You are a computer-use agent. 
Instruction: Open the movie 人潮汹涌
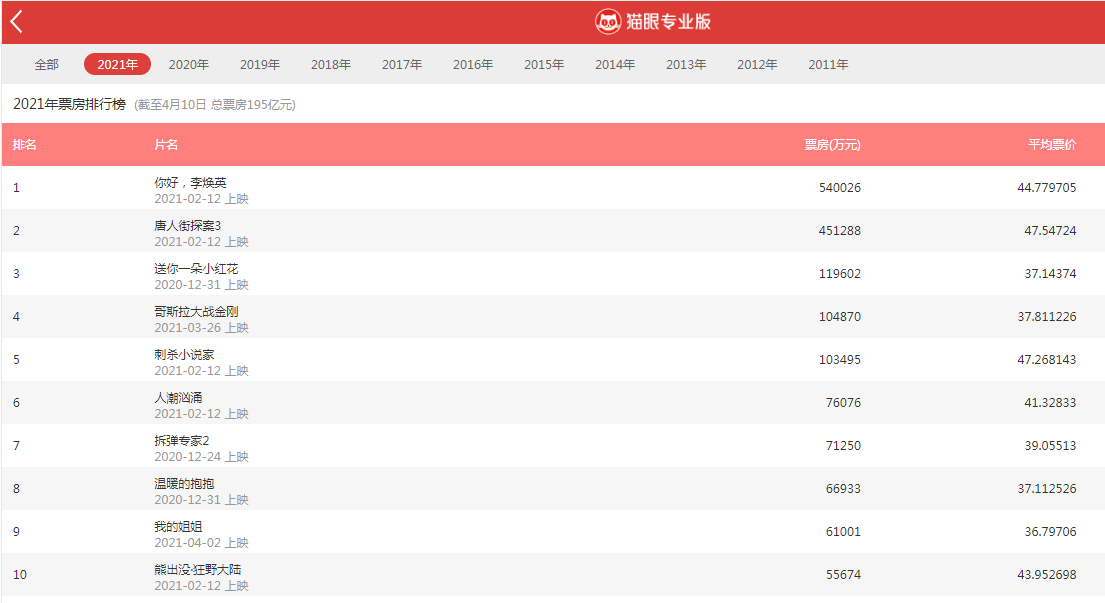coord(178,397)
